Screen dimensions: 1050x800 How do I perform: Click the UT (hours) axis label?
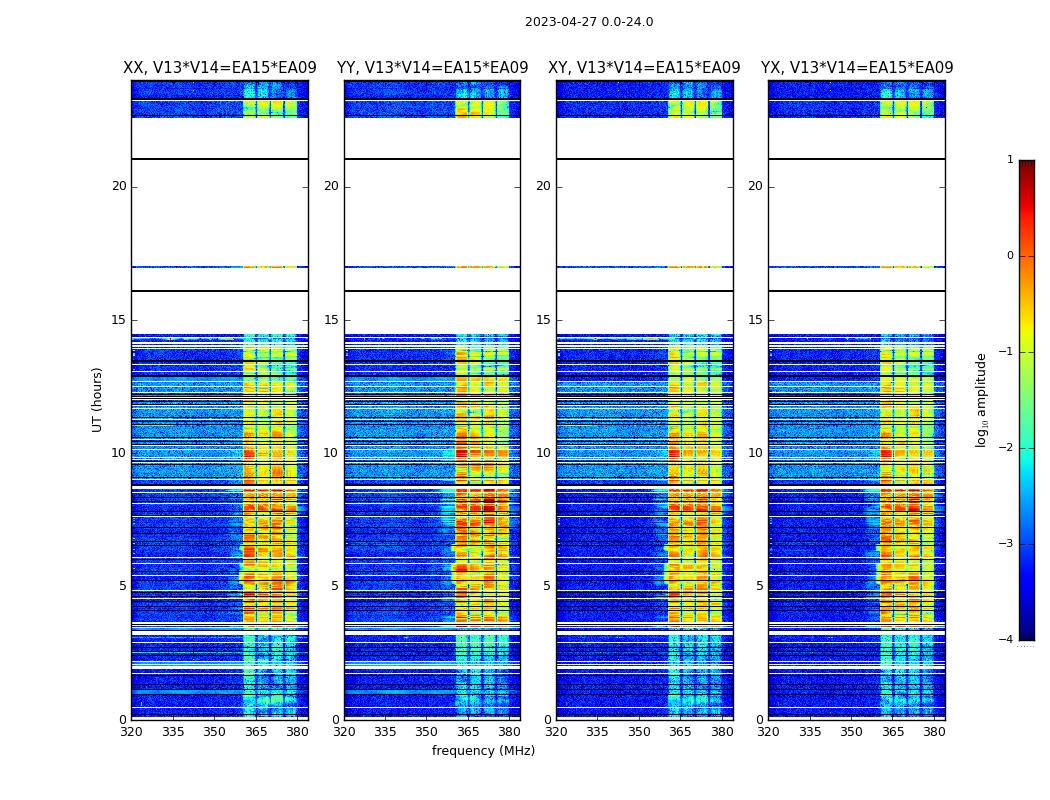coord(98,399)
